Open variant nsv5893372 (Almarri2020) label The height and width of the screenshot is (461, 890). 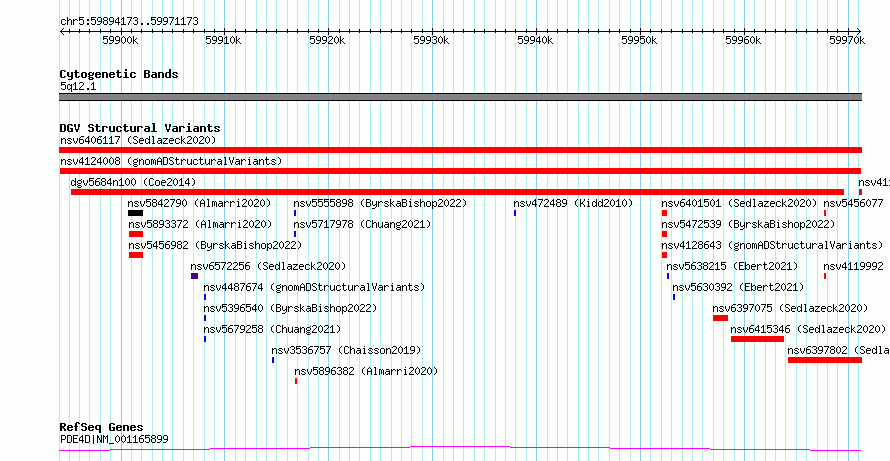pyautogui.click(x=200, y=224)
